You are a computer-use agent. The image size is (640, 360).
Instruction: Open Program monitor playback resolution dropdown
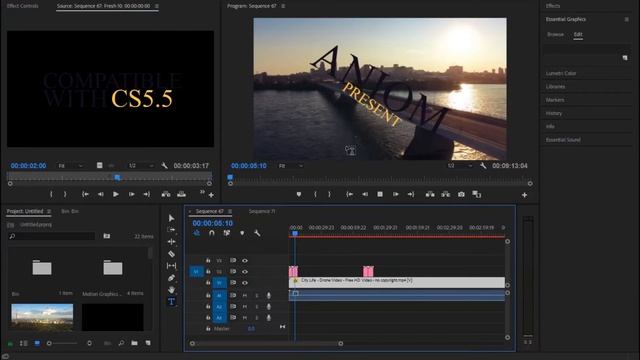click(460, 166)
